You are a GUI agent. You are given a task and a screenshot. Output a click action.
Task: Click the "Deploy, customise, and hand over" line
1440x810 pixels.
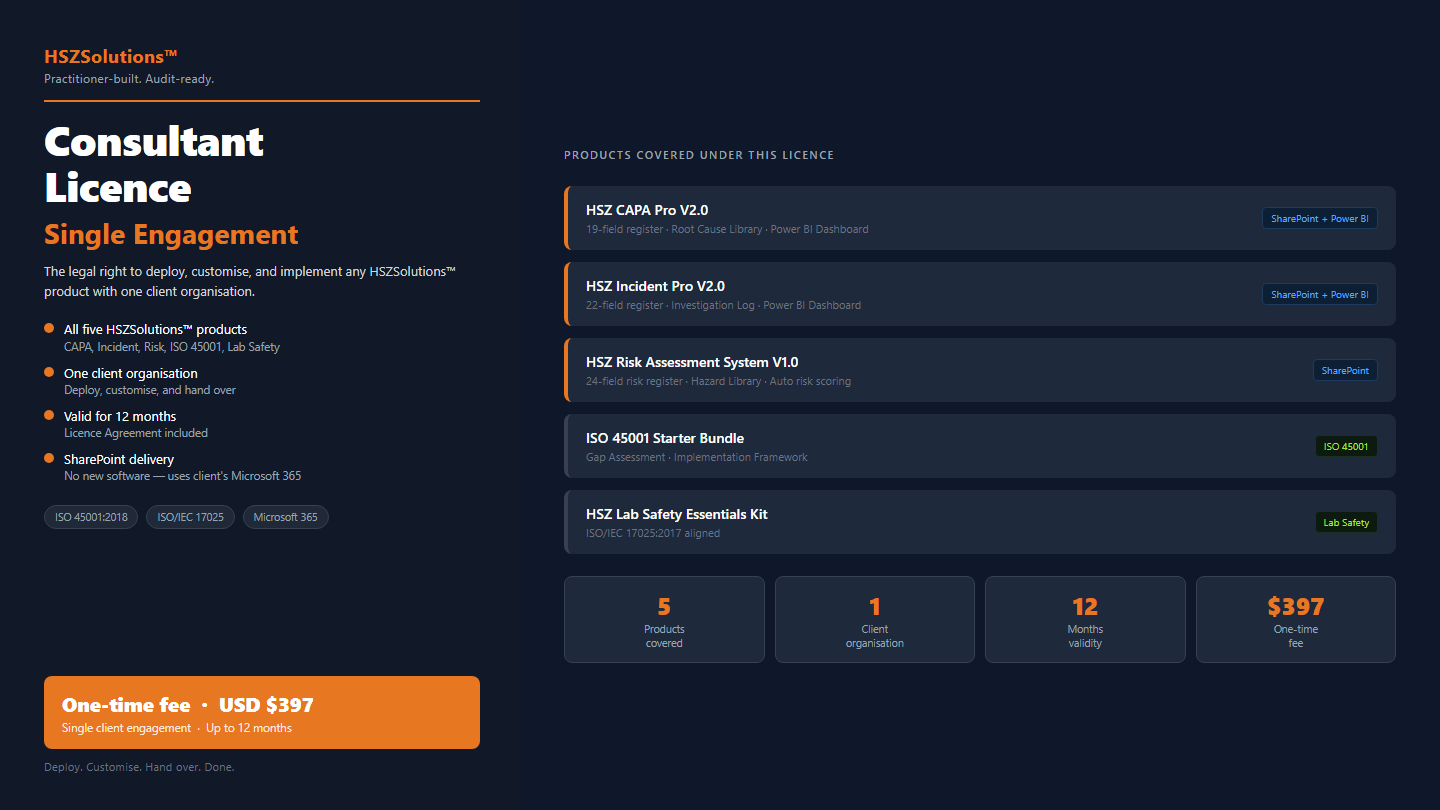point(150,390)
